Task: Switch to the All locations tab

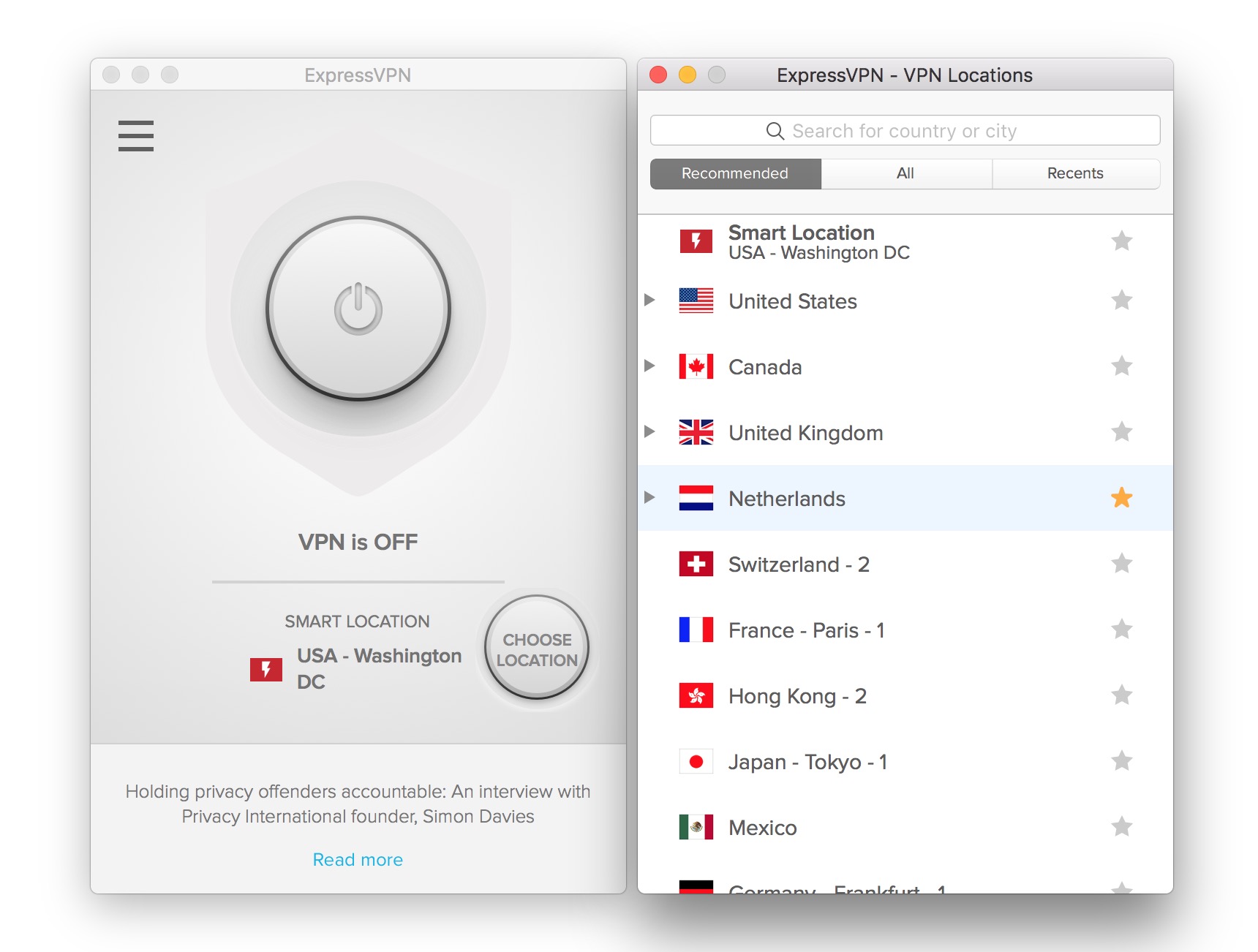Action: 905,173
